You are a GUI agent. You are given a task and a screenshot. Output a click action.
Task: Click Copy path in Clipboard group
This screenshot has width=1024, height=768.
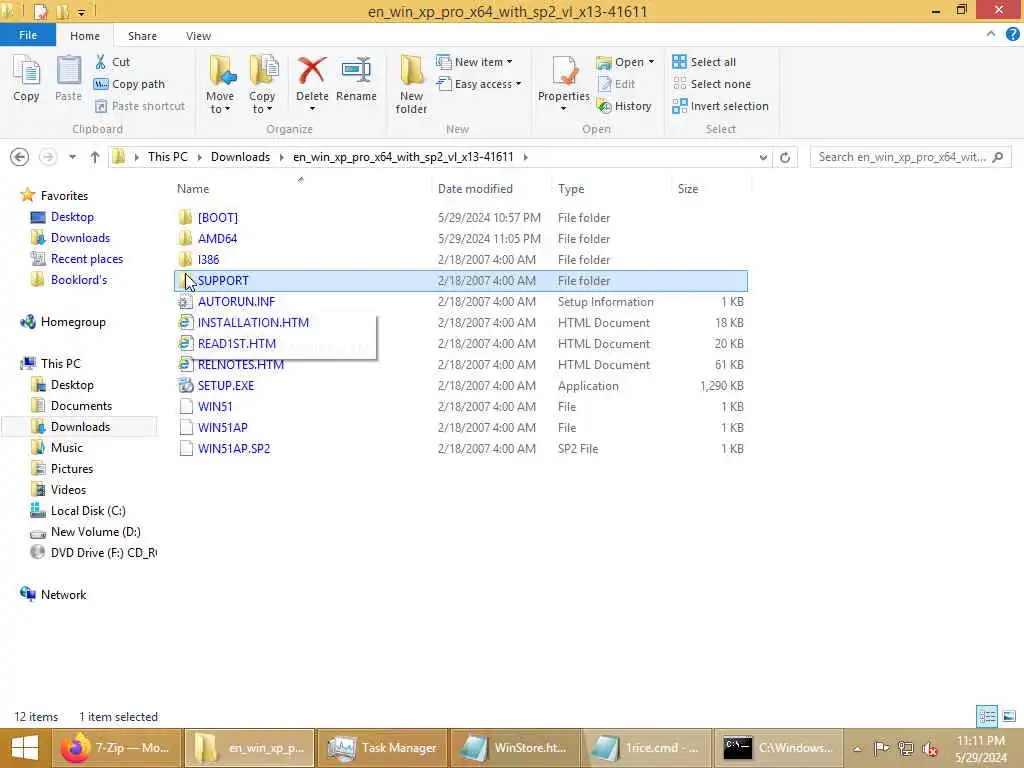tap(129, 84)
